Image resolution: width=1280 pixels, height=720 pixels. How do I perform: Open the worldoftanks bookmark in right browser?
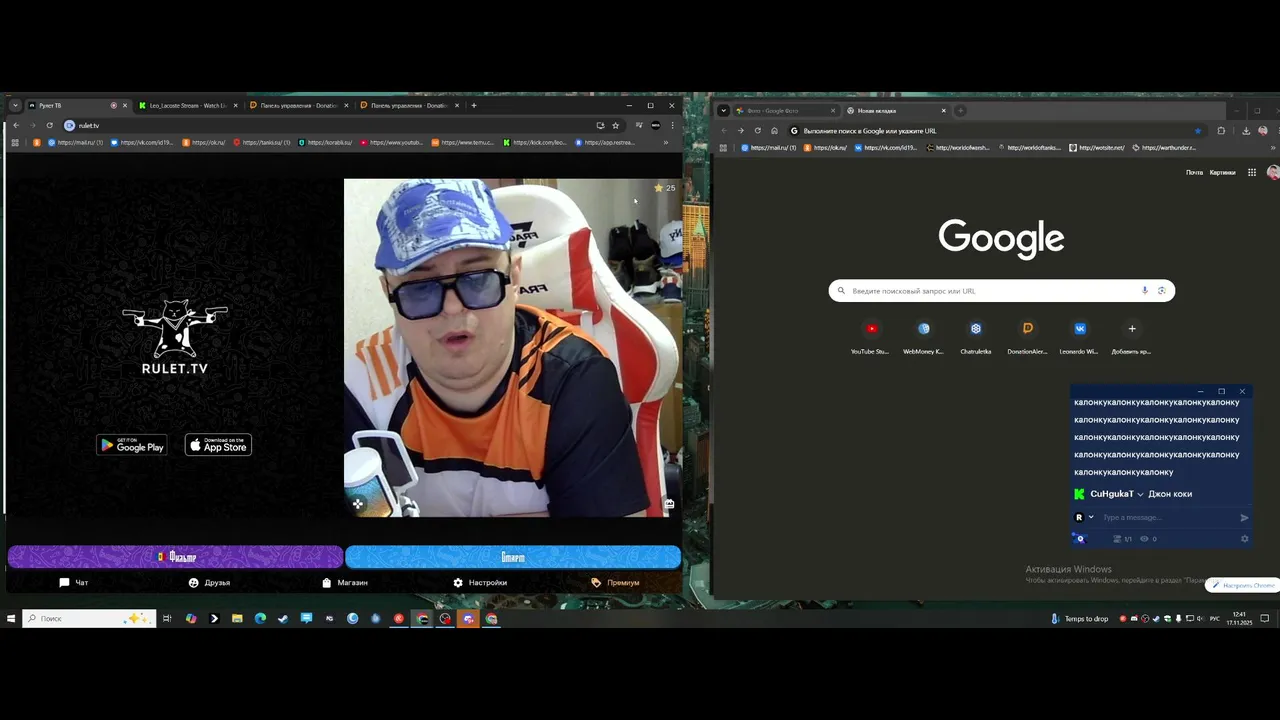pyautogui.click(x=1029, y=148)
